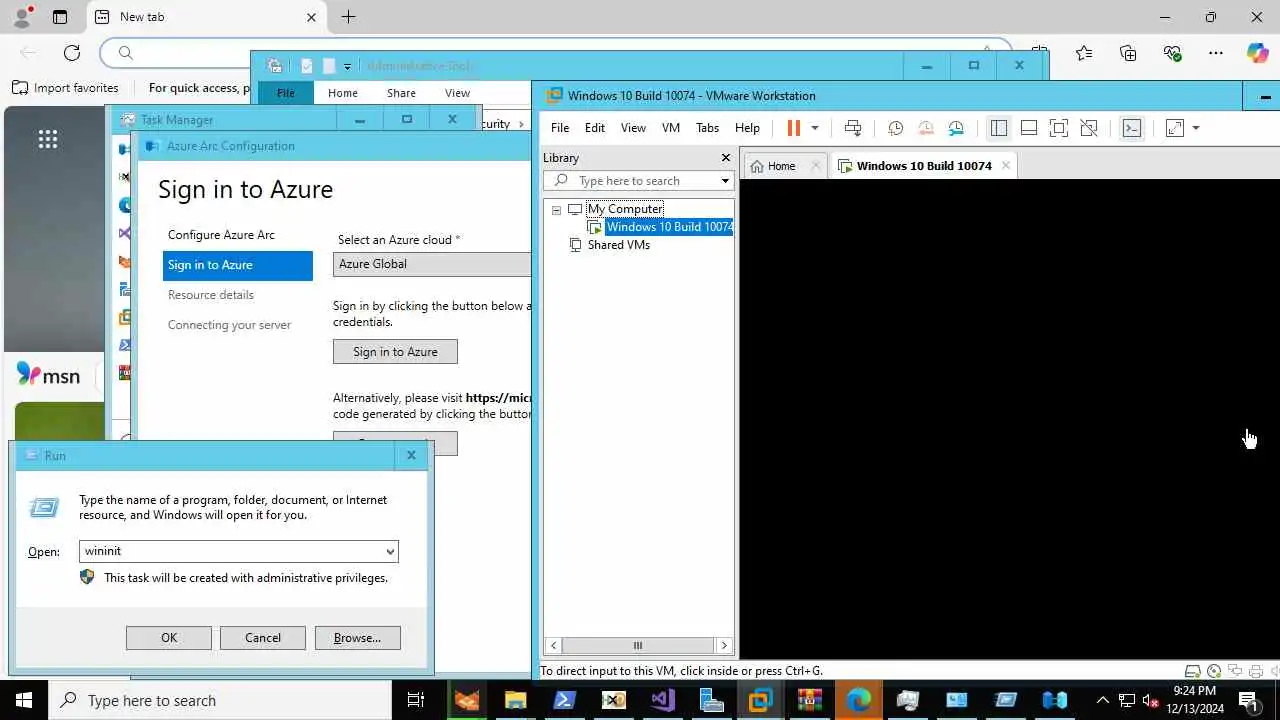Screen dimensions: 1280x720
Task: Open the notification center icon
Action: 1248,700
